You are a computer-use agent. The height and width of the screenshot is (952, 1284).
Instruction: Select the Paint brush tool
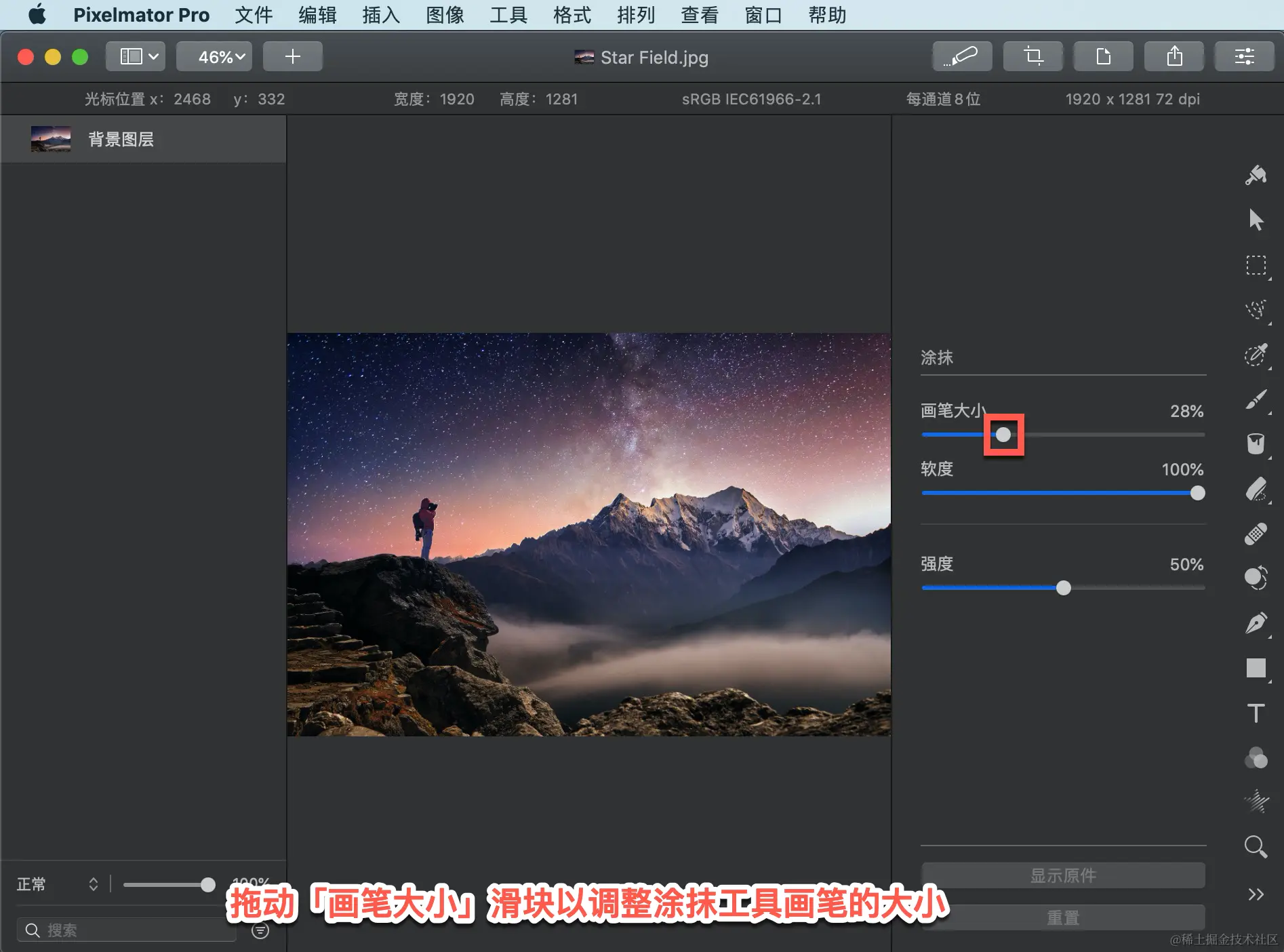pos(1256,399)
